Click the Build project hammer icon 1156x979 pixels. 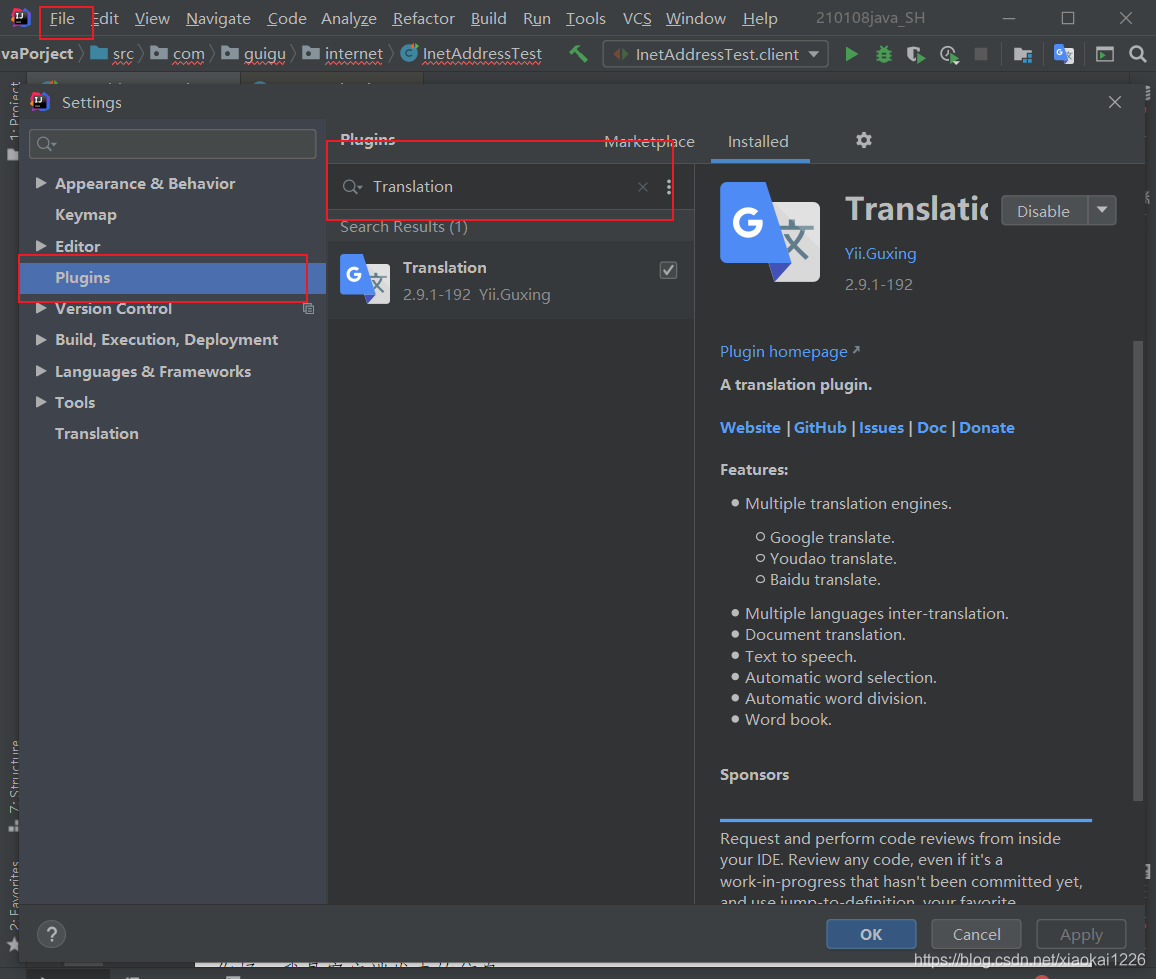point(579,54)
